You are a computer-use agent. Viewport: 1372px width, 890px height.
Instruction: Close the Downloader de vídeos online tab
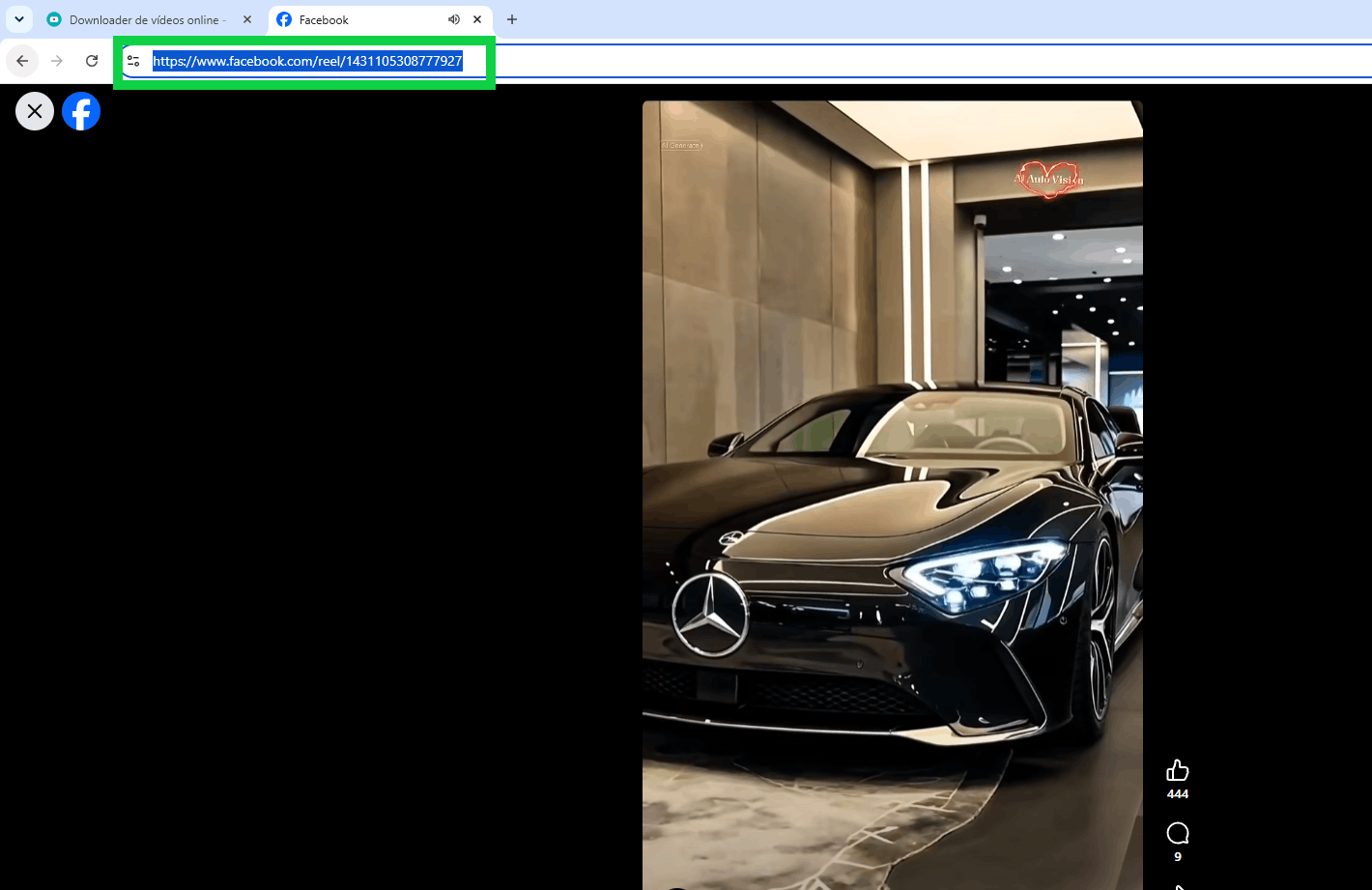tap(247, 19)
